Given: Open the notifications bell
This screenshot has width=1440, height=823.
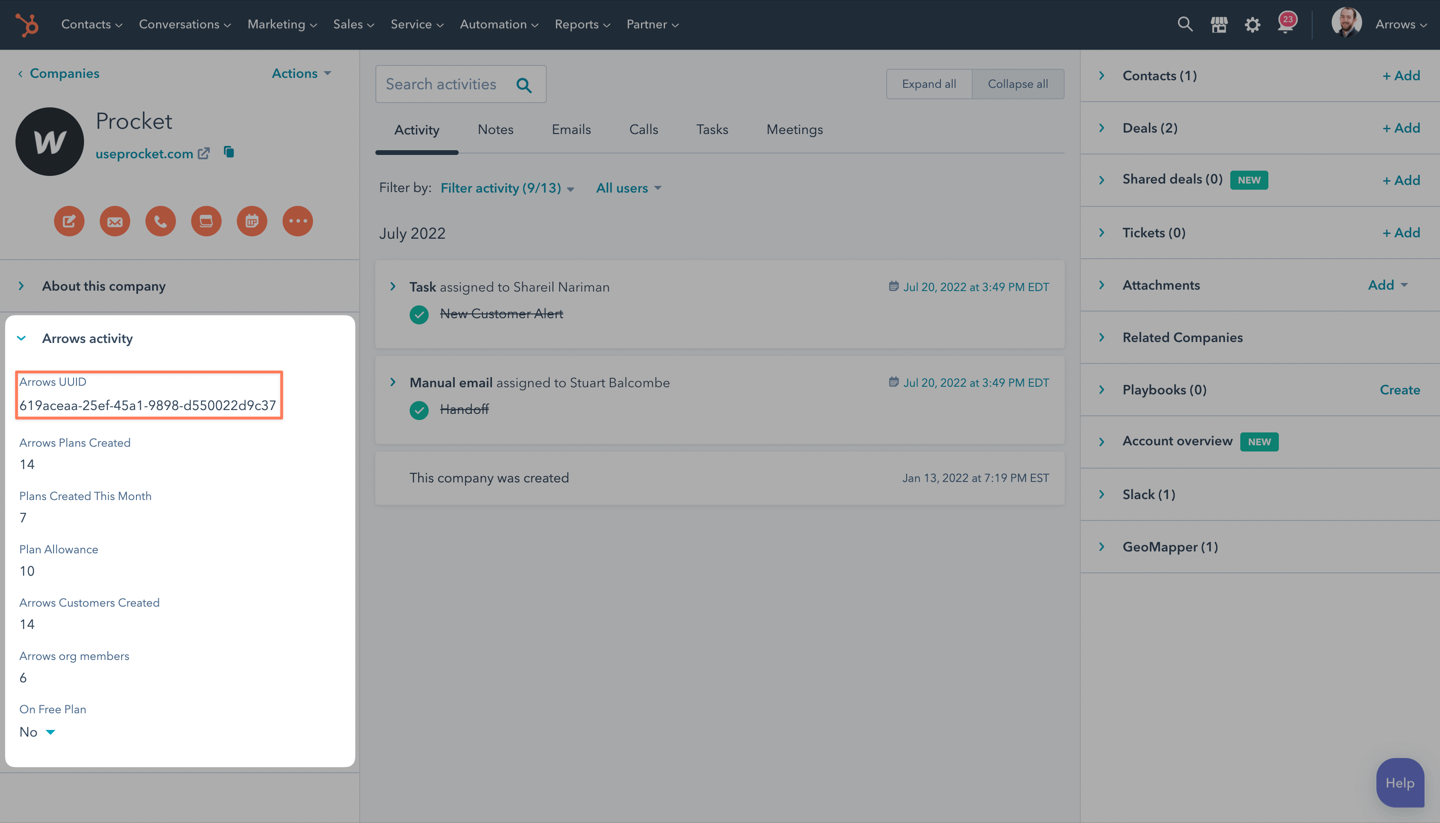Looking at the screenshot, I should click(1286, 23).
